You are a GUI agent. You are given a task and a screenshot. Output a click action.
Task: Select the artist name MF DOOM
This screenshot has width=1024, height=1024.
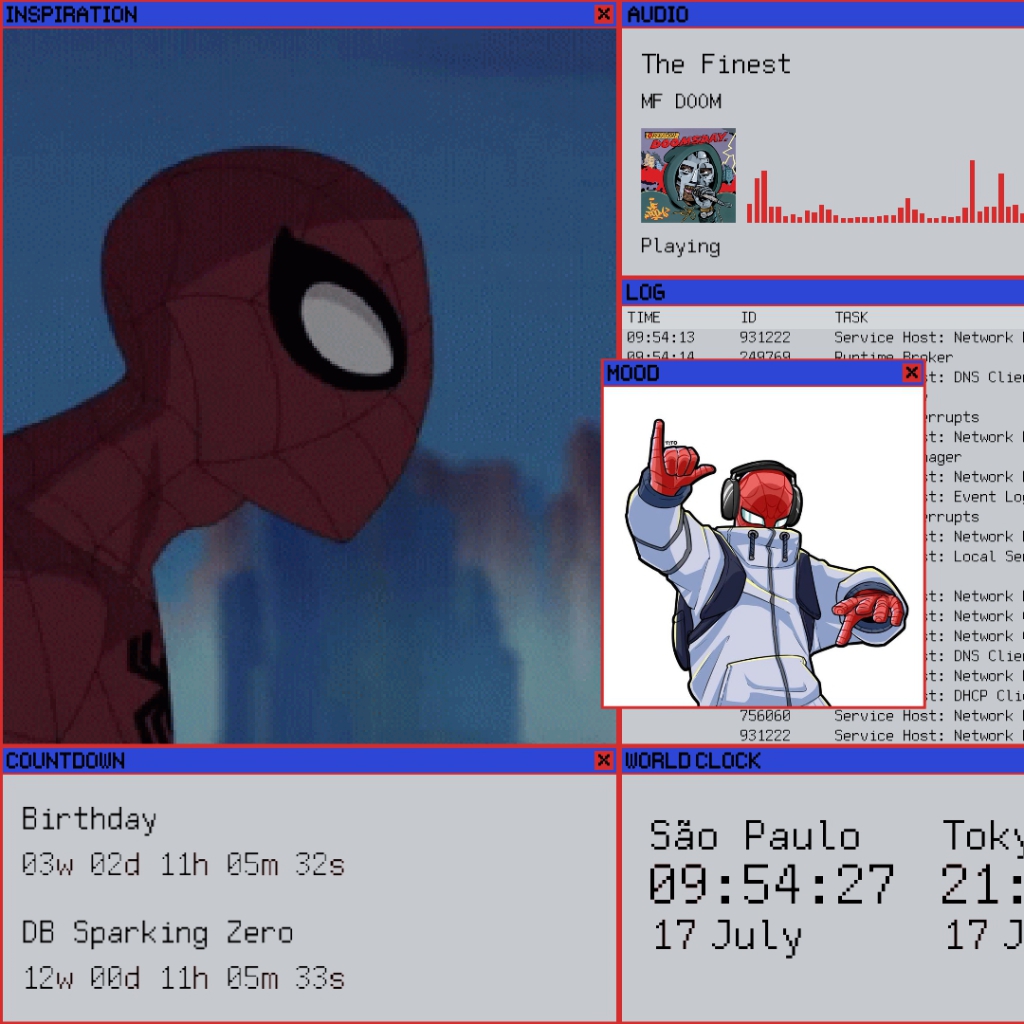click(x=681, y=101)
